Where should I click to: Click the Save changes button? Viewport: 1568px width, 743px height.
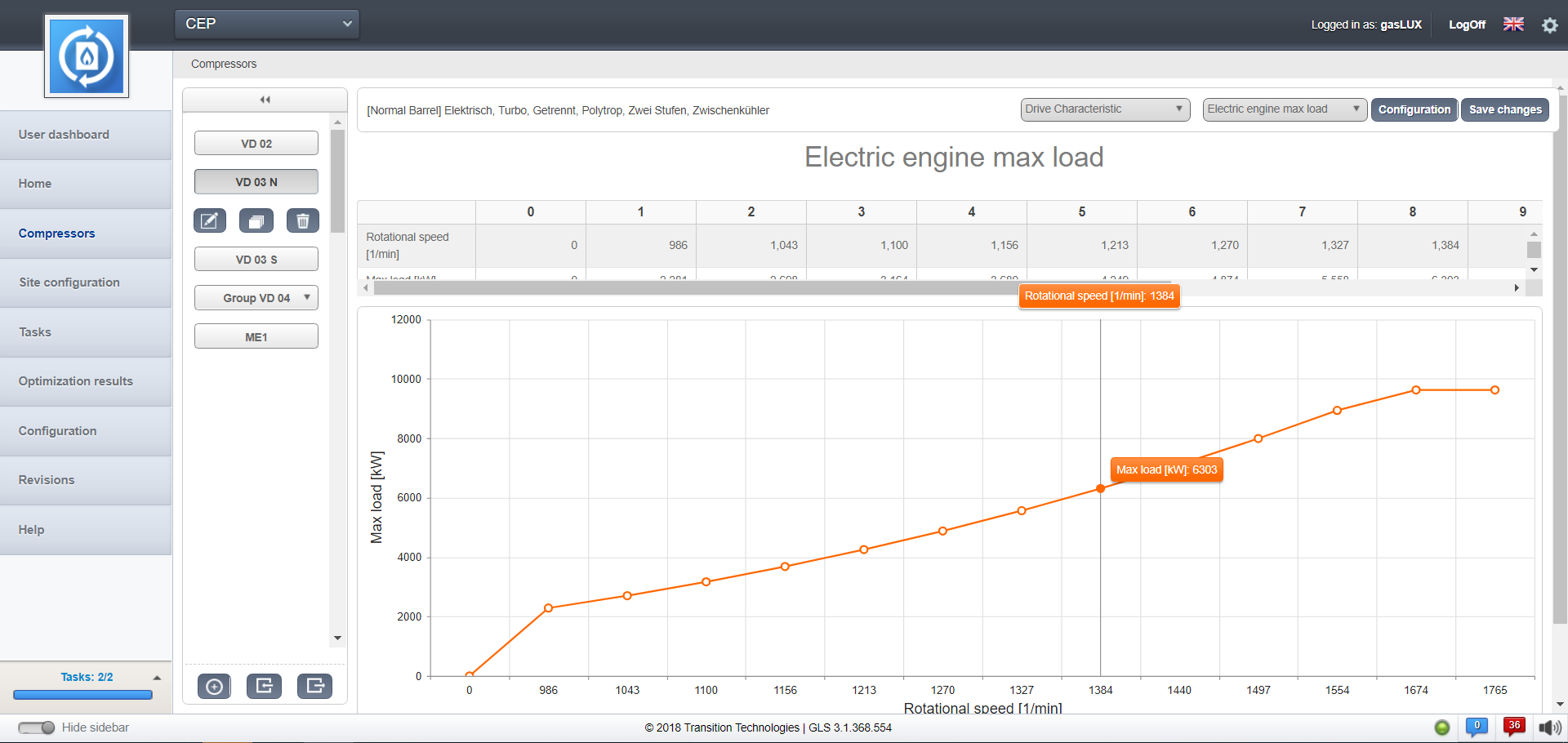click(x=1504, y=109)
